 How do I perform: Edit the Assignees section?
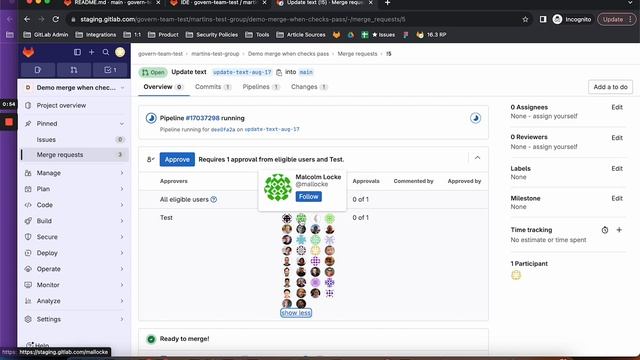pyautogui.click(x=617, y=107)
